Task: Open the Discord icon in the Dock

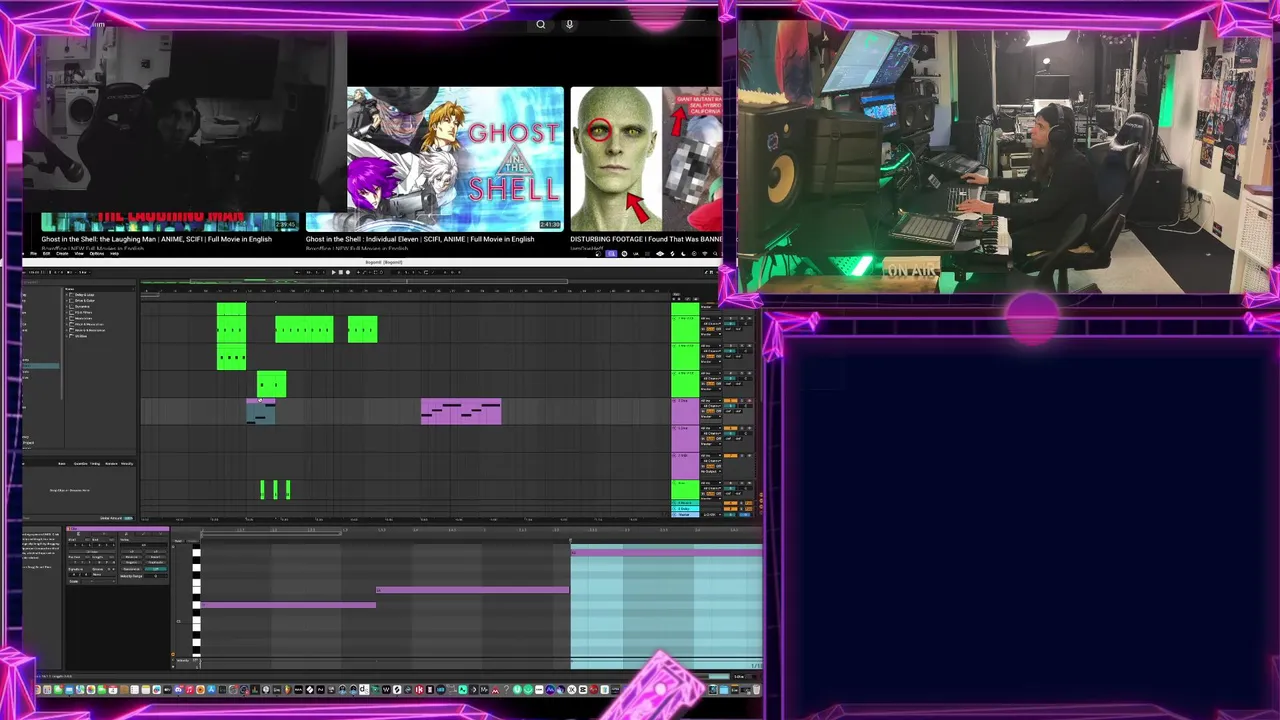Action: click(x=179, y=689)
